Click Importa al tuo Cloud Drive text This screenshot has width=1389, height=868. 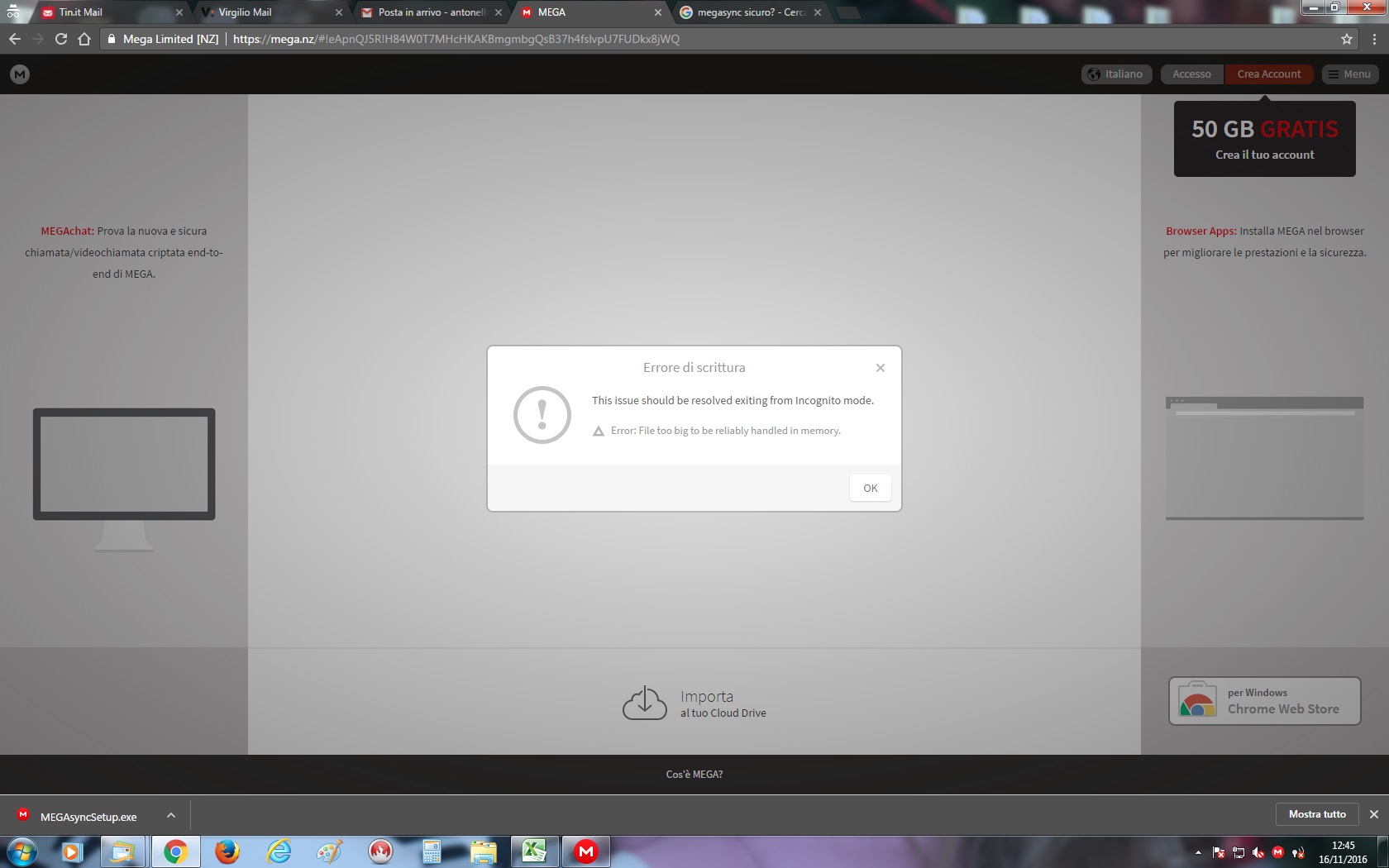723,704
